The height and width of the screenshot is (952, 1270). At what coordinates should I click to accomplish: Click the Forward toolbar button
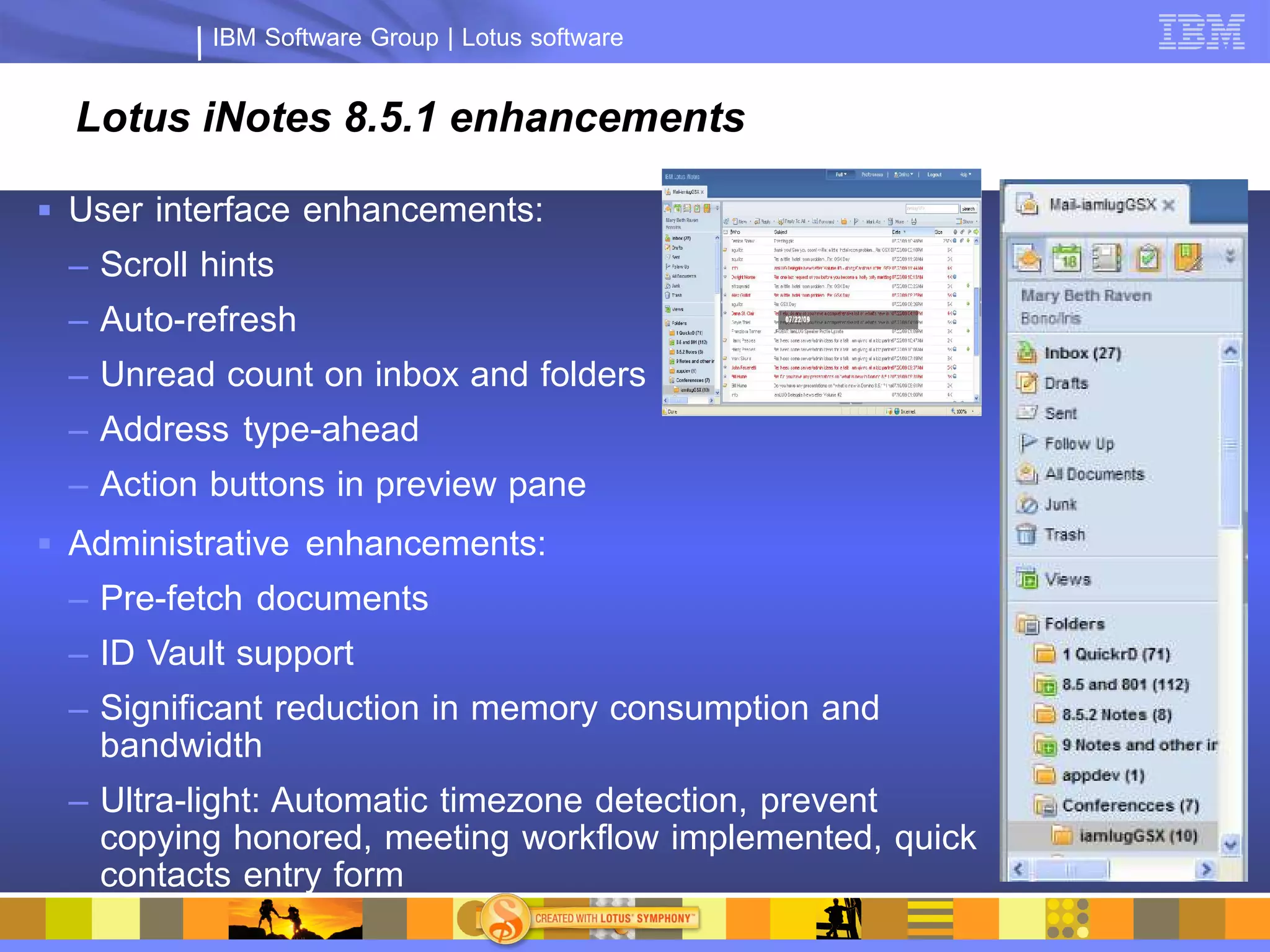824,221
